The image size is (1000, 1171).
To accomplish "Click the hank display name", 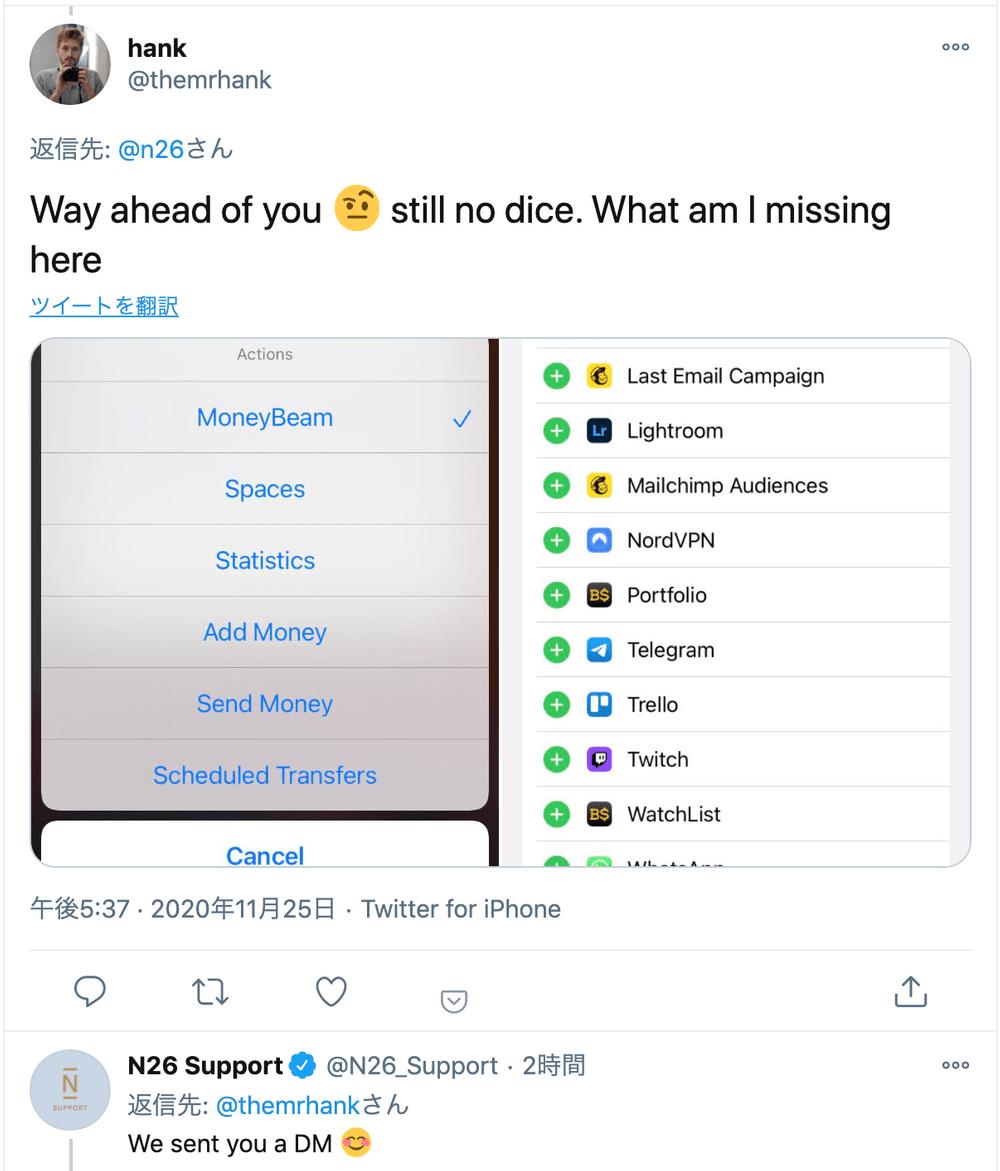I will (x=157, y=48).
